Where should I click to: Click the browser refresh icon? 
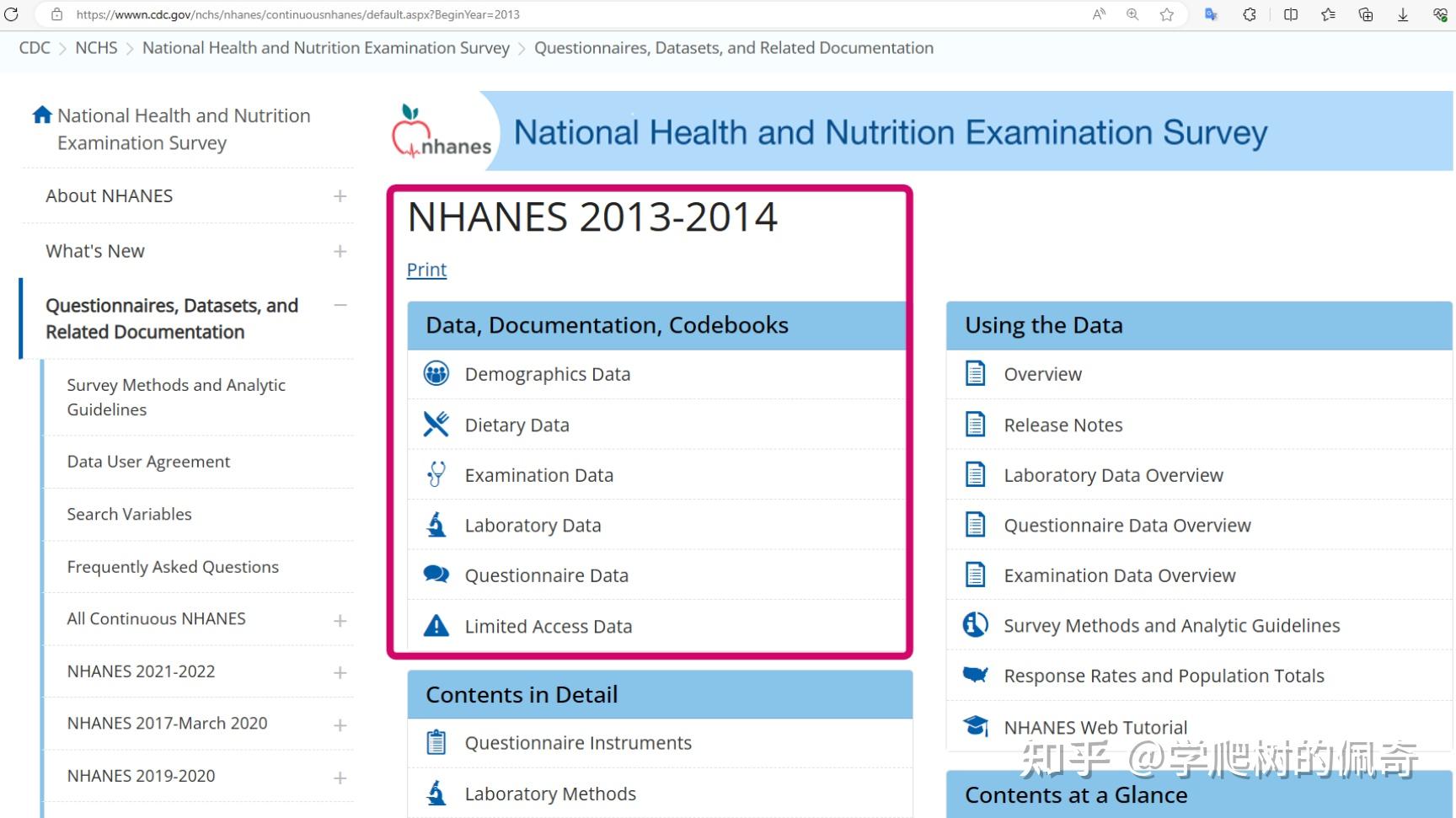pyautogui.click(x=12, y=14)
